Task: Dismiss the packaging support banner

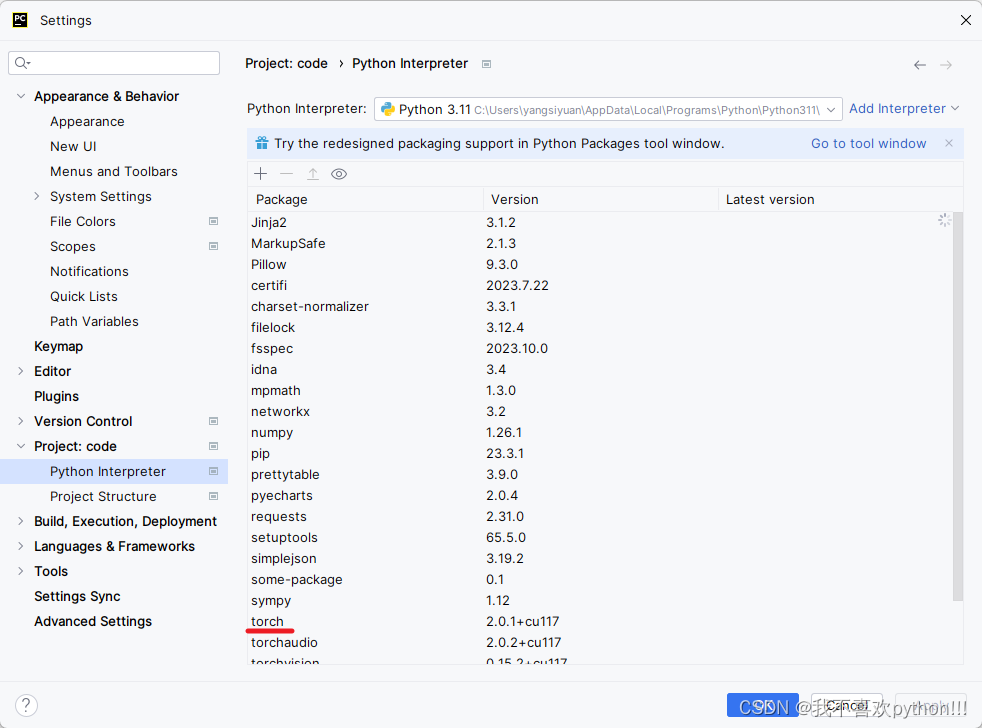Action: [949, 143]
